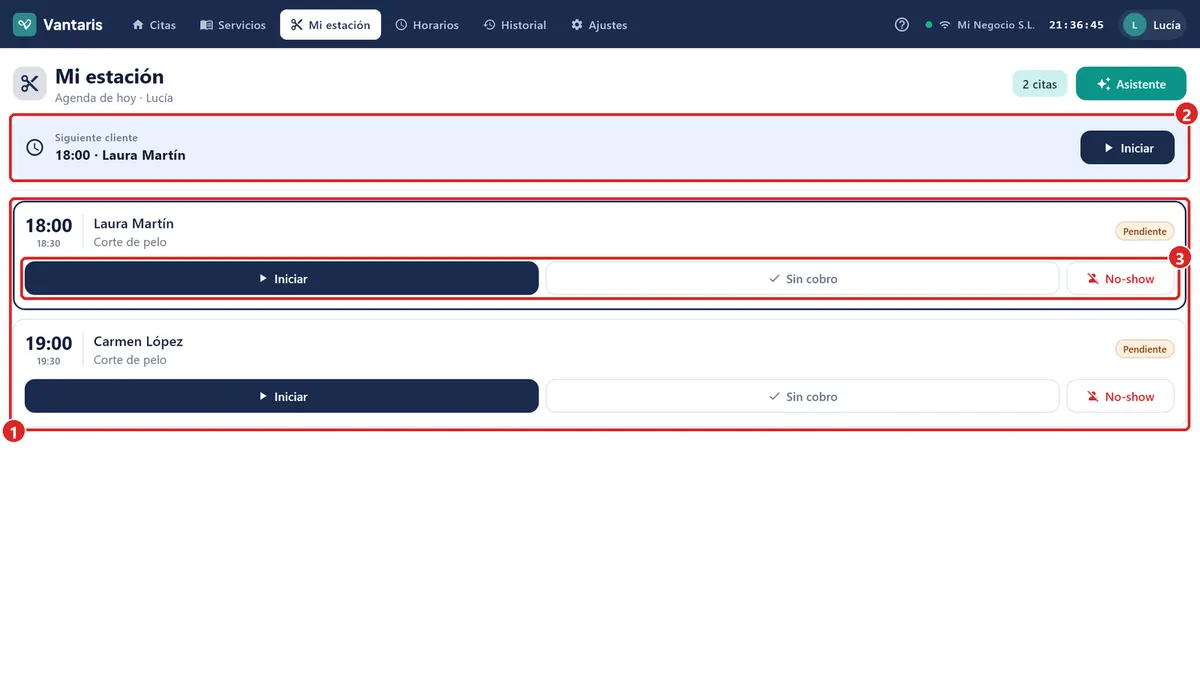
Task: Start Laura Martín's appointment with Iniciar
Action: [x=282, y=279]
